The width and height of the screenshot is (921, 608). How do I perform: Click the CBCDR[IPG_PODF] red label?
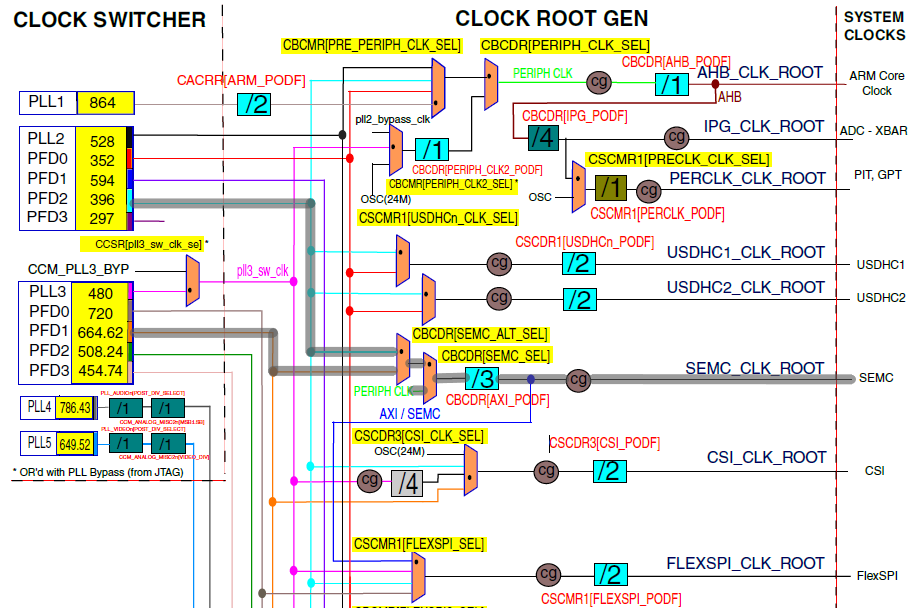574,116
